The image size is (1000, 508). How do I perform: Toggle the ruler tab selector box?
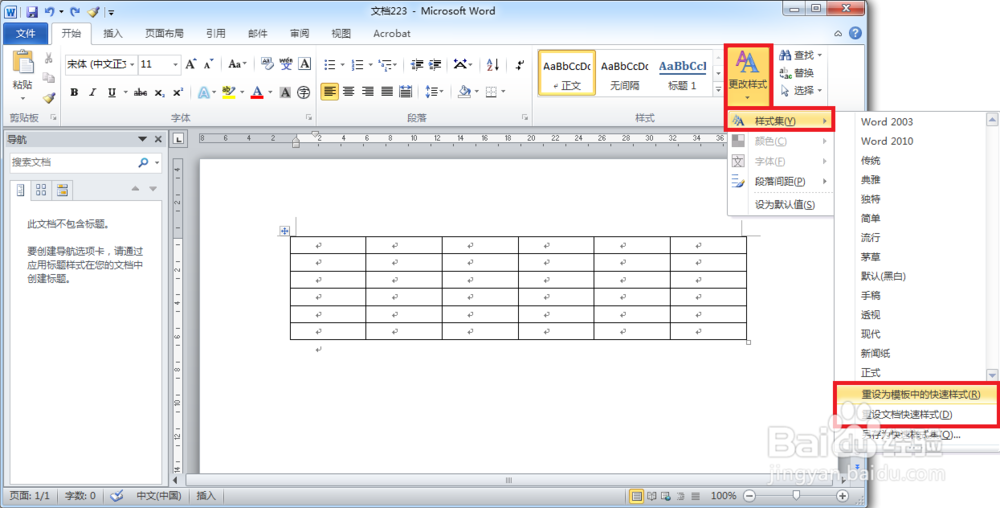tap(179, 138)
